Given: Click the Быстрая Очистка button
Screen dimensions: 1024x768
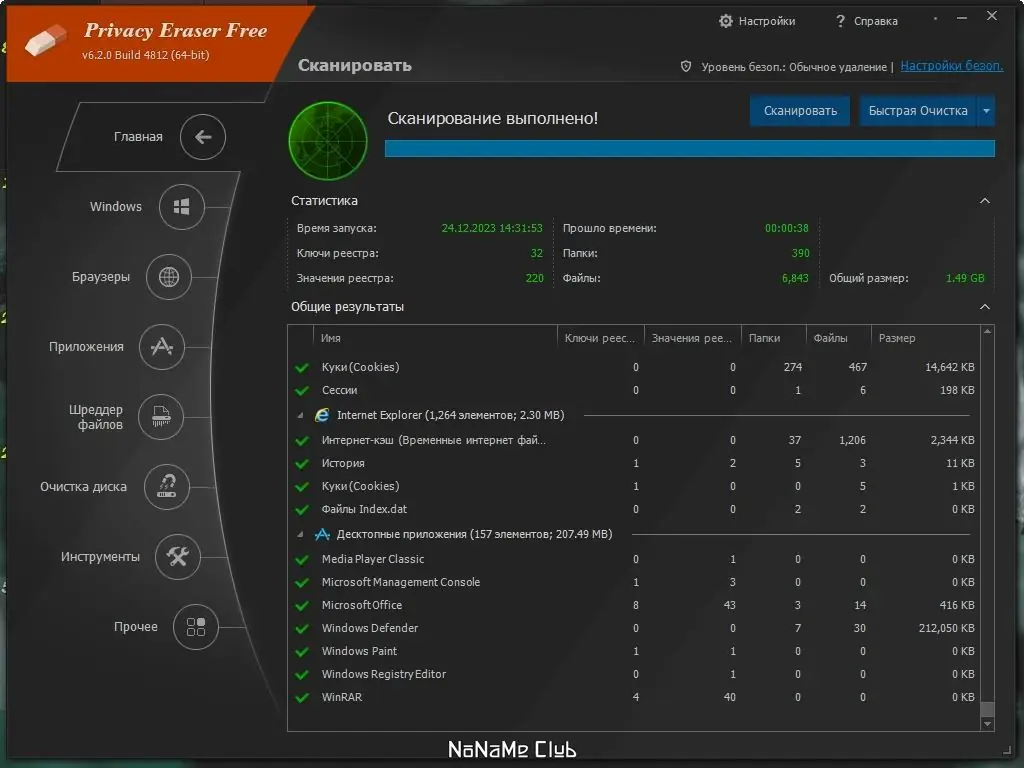Looking at the screenshot, I should 918,111.
